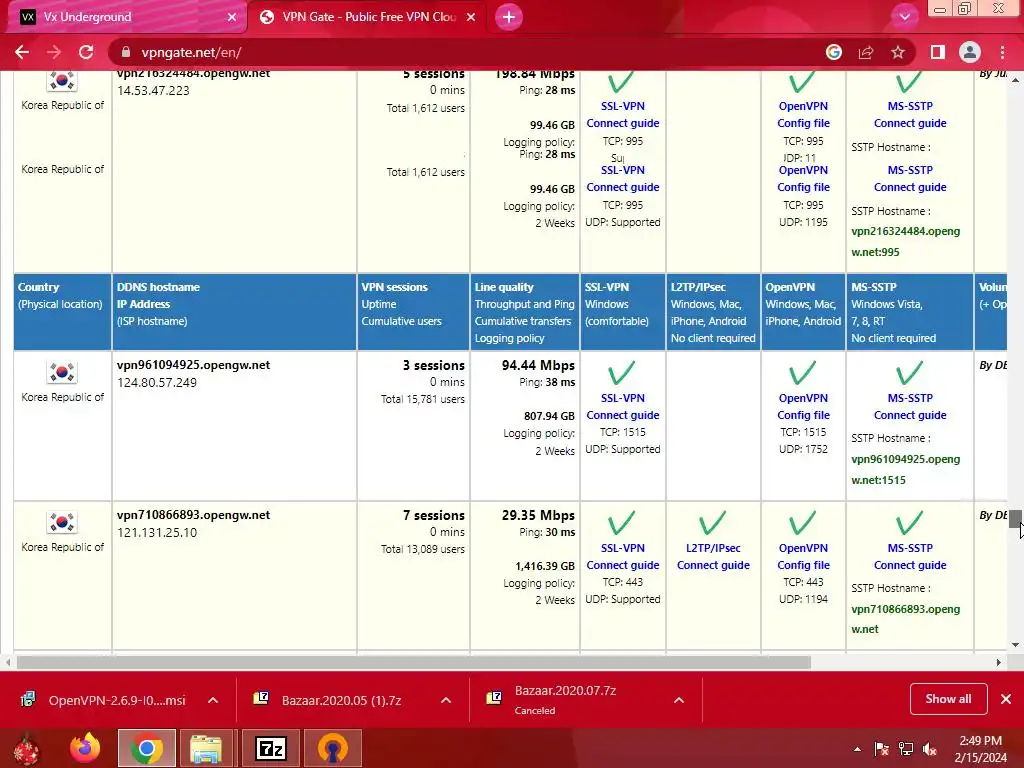
Task: Click the vertical scrollbar thumb
Action: tap(1015, 519)
